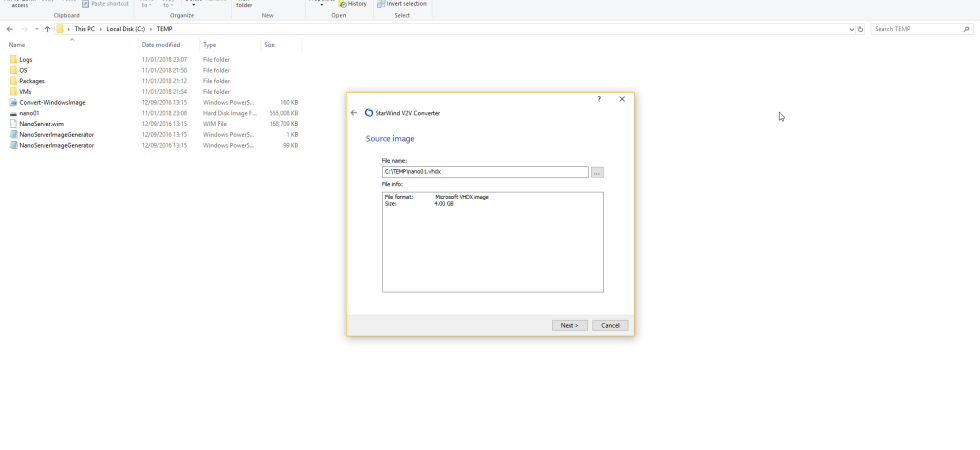Click the nano01 date 11/01/2018 23:08
This screenshot has width=980, height=450.
coord(164,113)
